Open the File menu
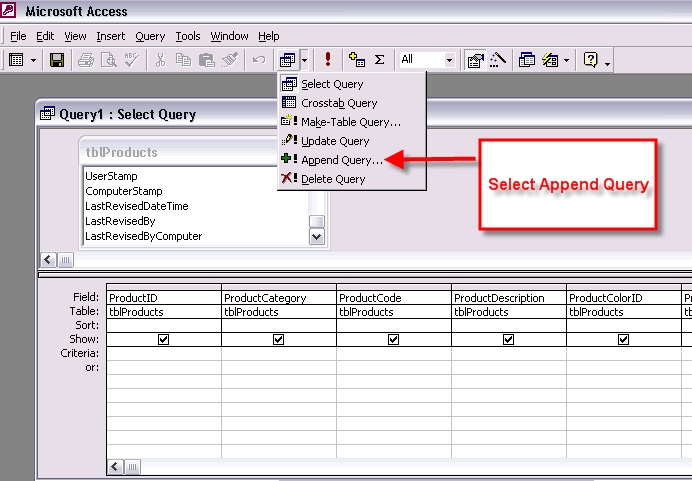The width and height of the screenshot is (692, 481). tap(18, 36)
